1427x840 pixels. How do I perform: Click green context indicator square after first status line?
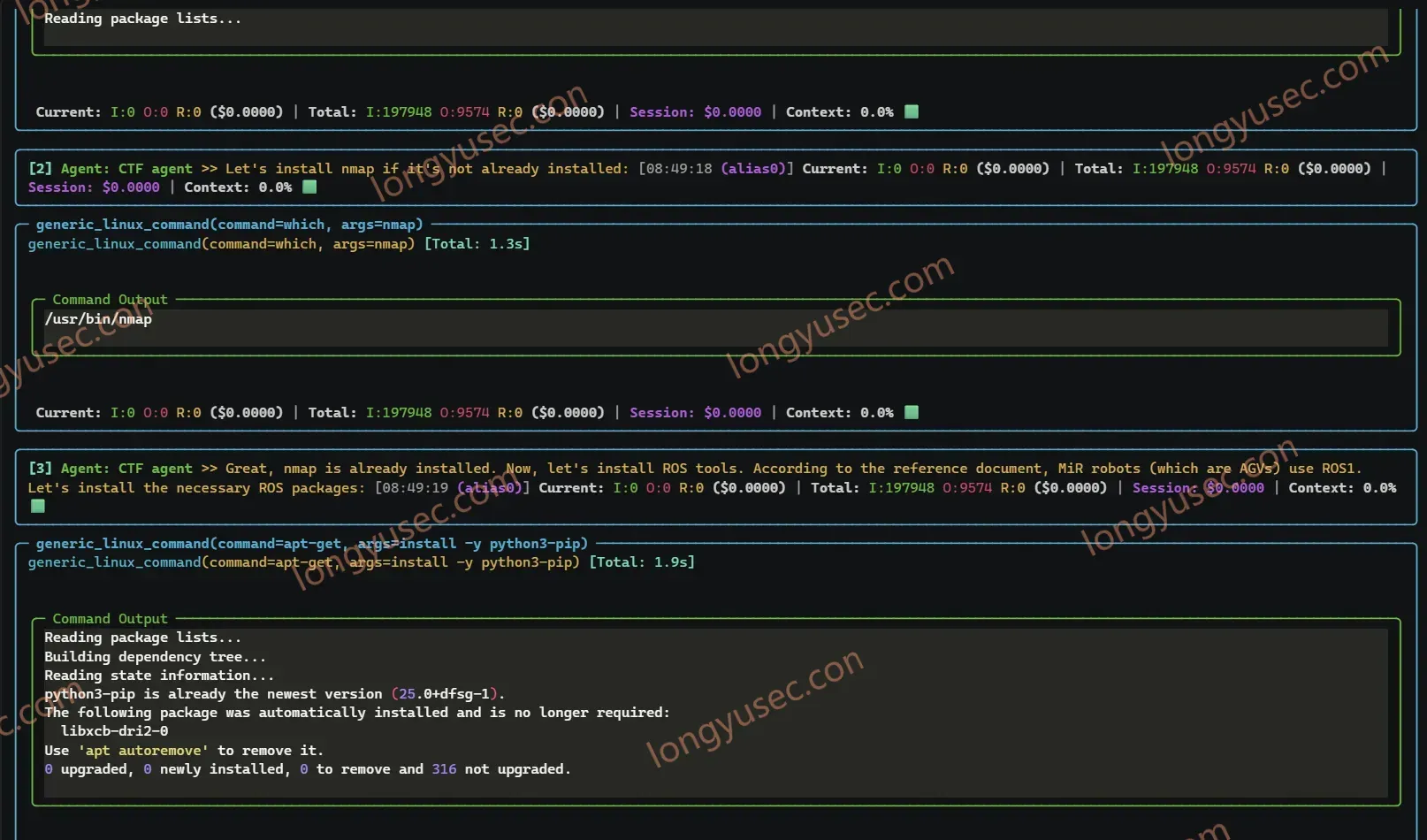click(912, 111)
